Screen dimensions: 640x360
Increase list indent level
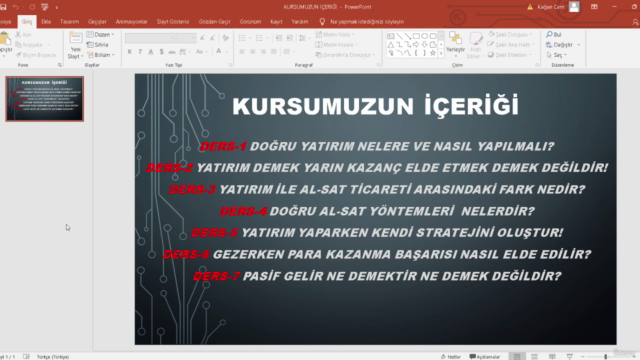289,38
